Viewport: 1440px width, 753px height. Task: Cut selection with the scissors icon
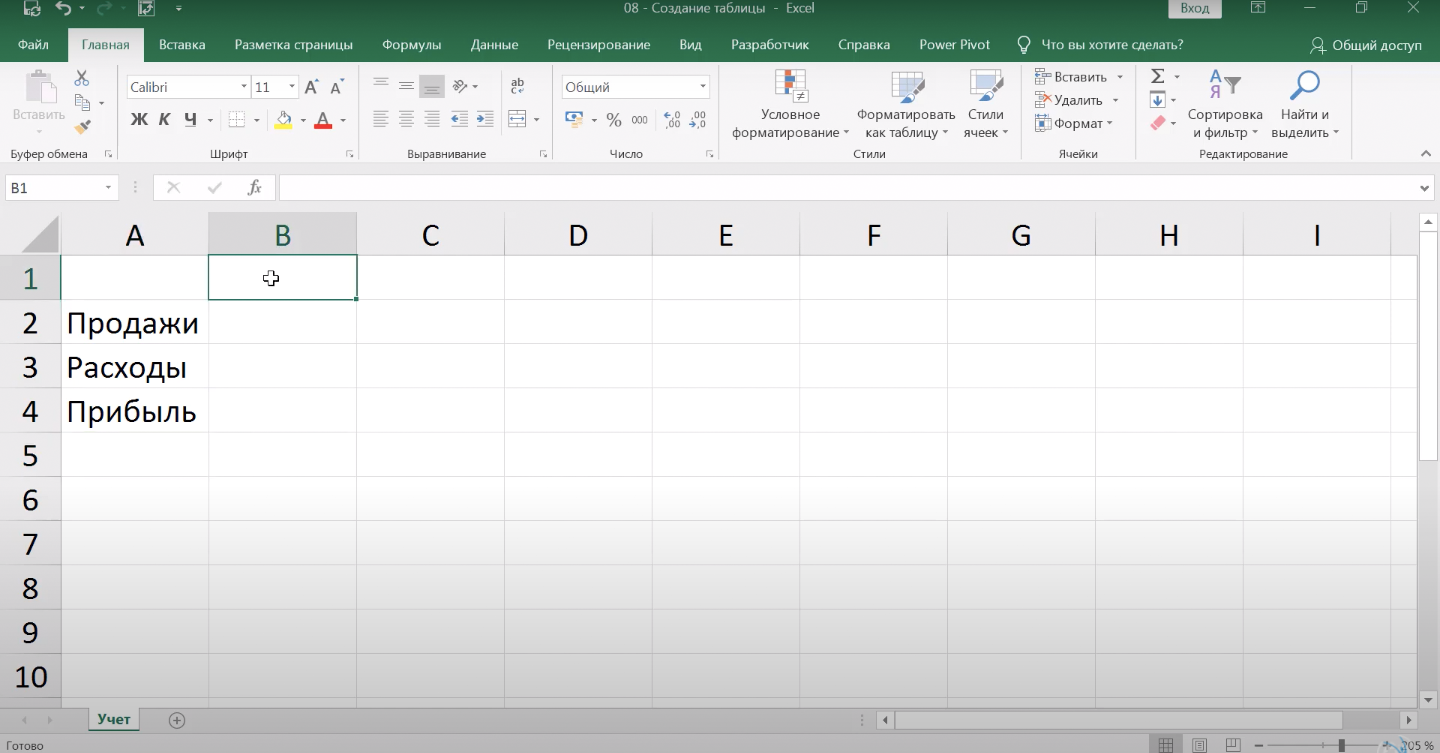(x=82, y=78)
